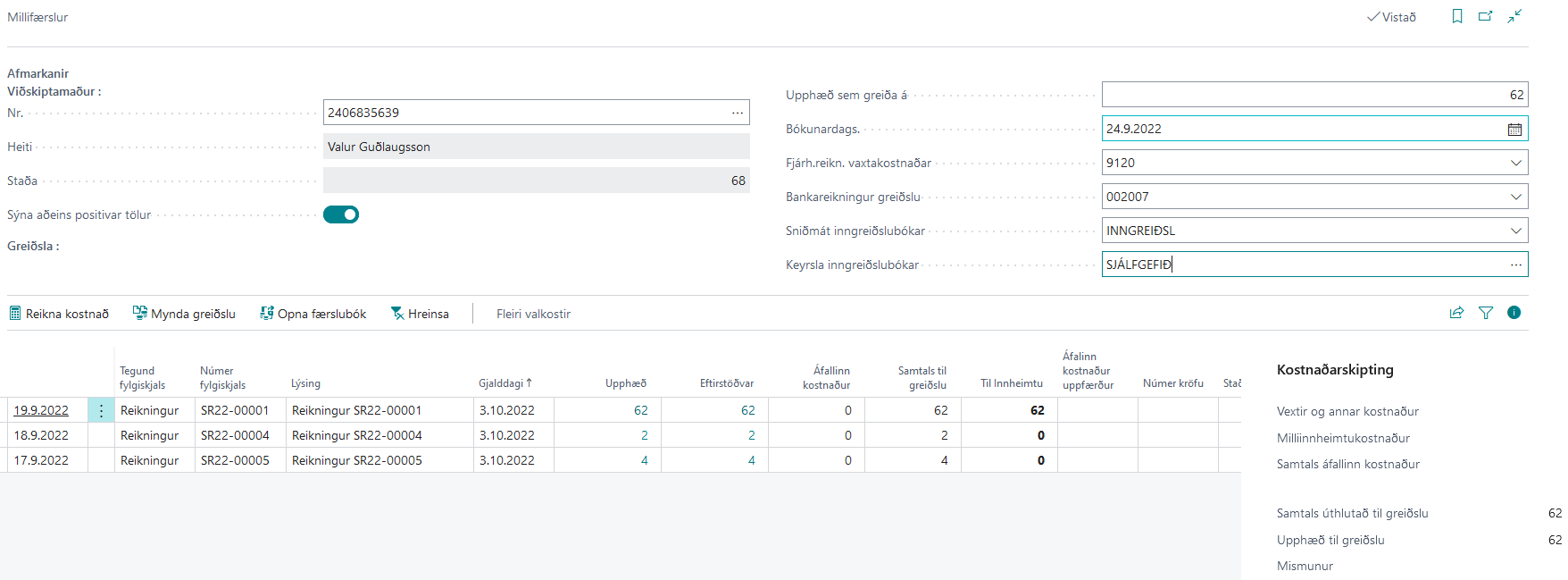
Task: Open the Bókunardags calendar picker
Action: pos(1514,130)
